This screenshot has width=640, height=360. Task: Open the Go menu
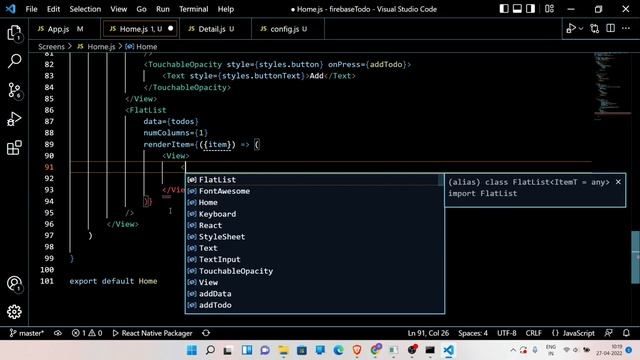click(x=141, y=9)
